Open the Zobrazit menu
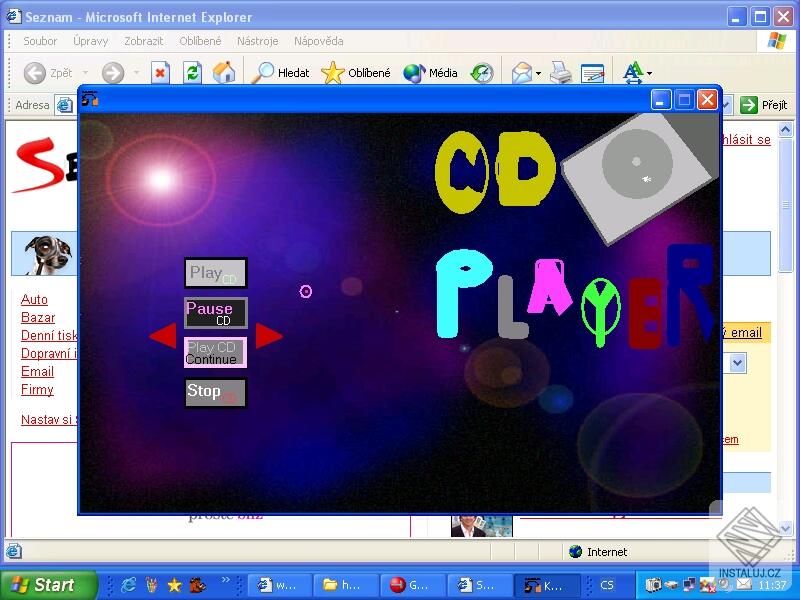This screenshot has height=600, width=800. coord(144,41)
